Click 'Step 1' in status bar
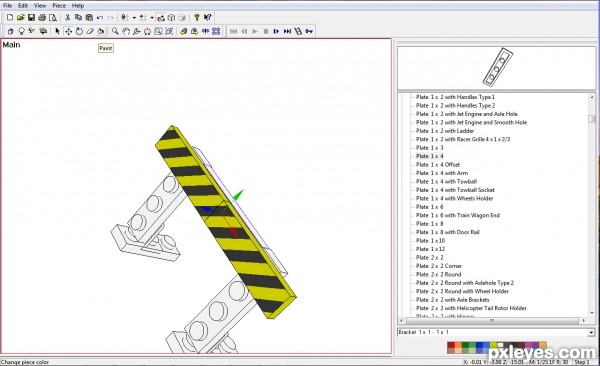Viewport: 600px width, 366px height. [x=582, y=362]
